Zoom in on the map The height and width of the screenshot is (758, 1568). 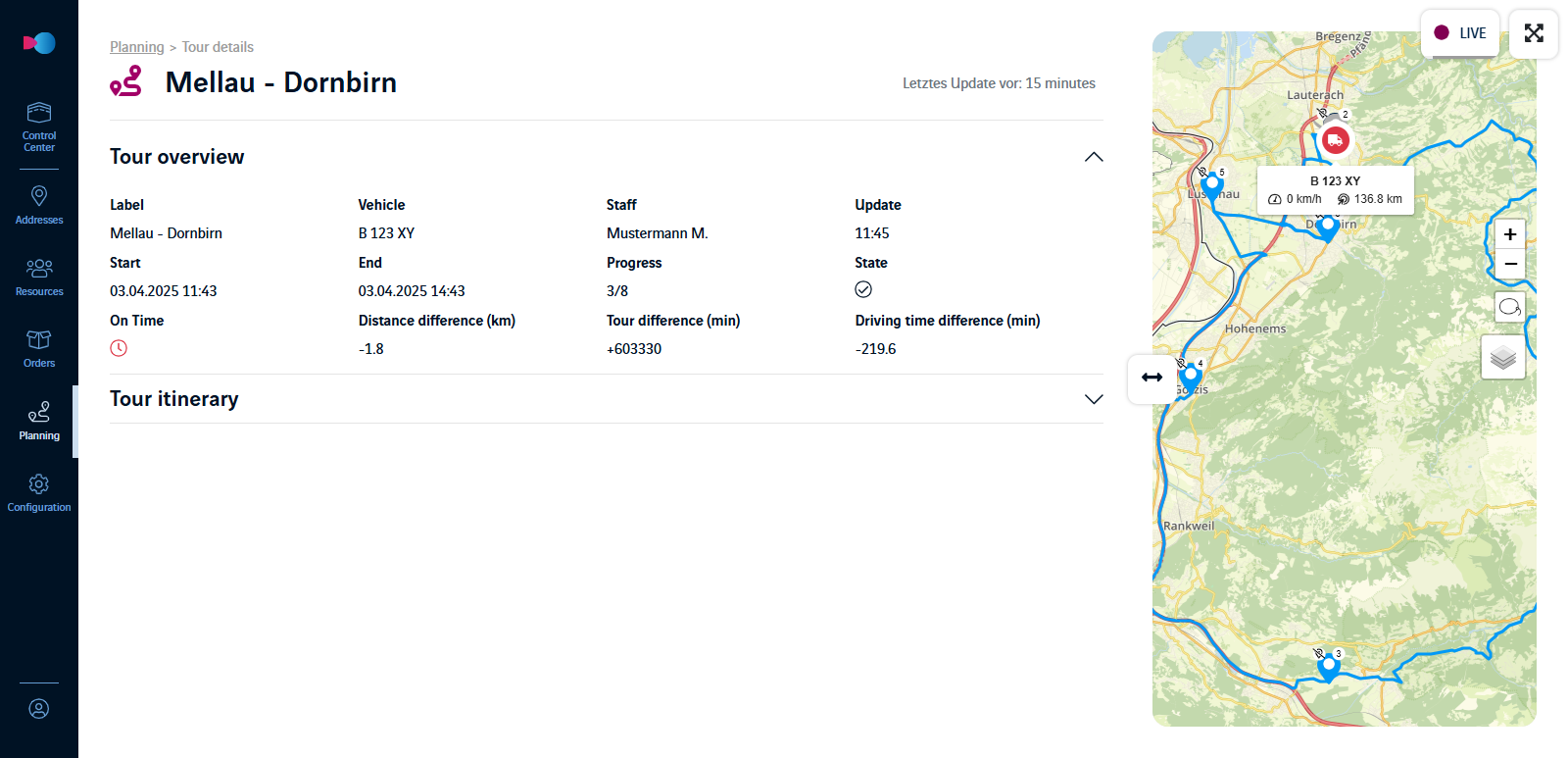(x=1510, y=234)
